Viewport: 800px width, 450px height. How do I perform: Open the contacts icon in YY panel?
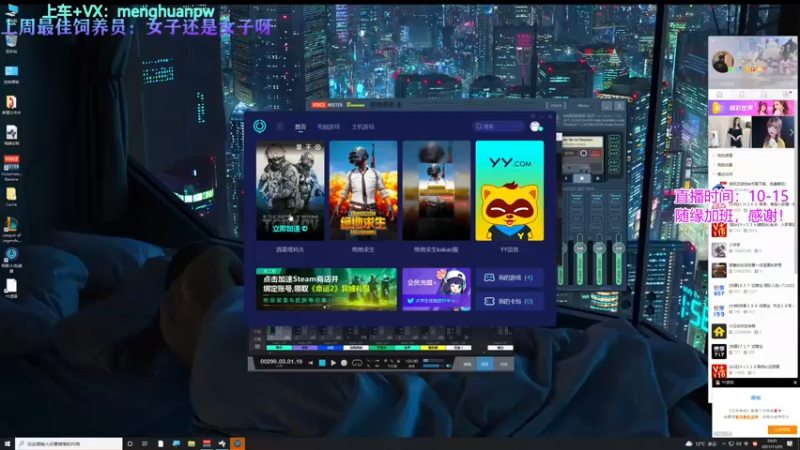click(x=764, y=94)
